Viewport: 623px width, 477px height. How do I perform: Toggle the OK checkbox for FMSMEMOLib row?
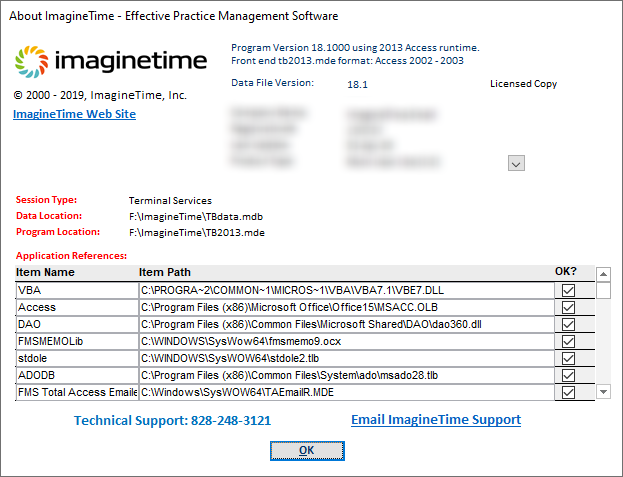[568, 342]
